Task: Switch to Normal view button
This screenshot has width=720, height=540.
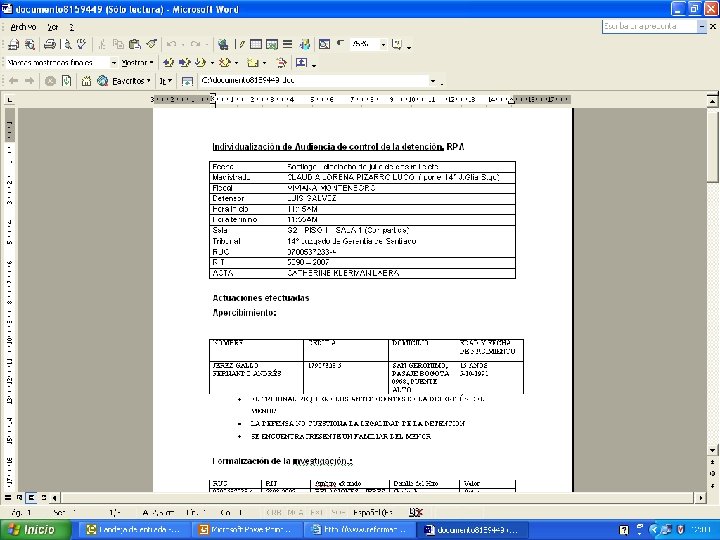Action: [x=8, y=497]
